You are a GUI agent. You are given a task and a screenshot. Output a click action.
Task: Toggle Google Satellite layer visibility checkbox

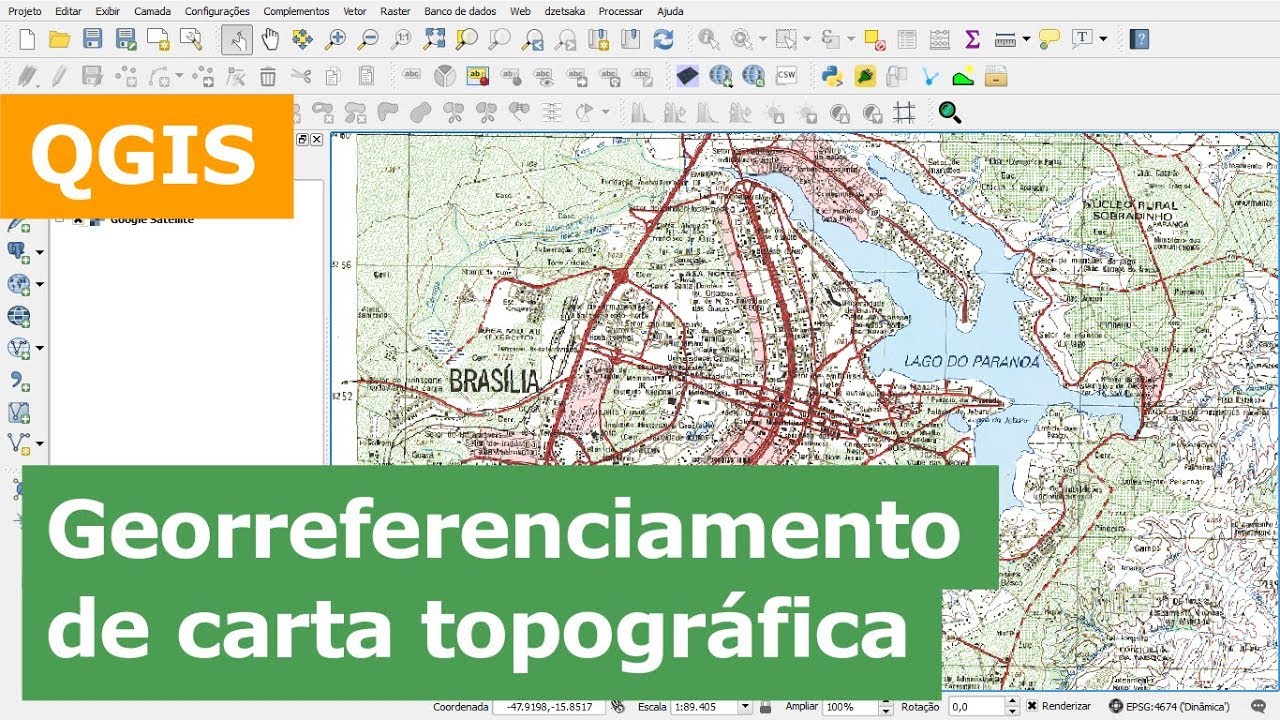pos(78,220)
